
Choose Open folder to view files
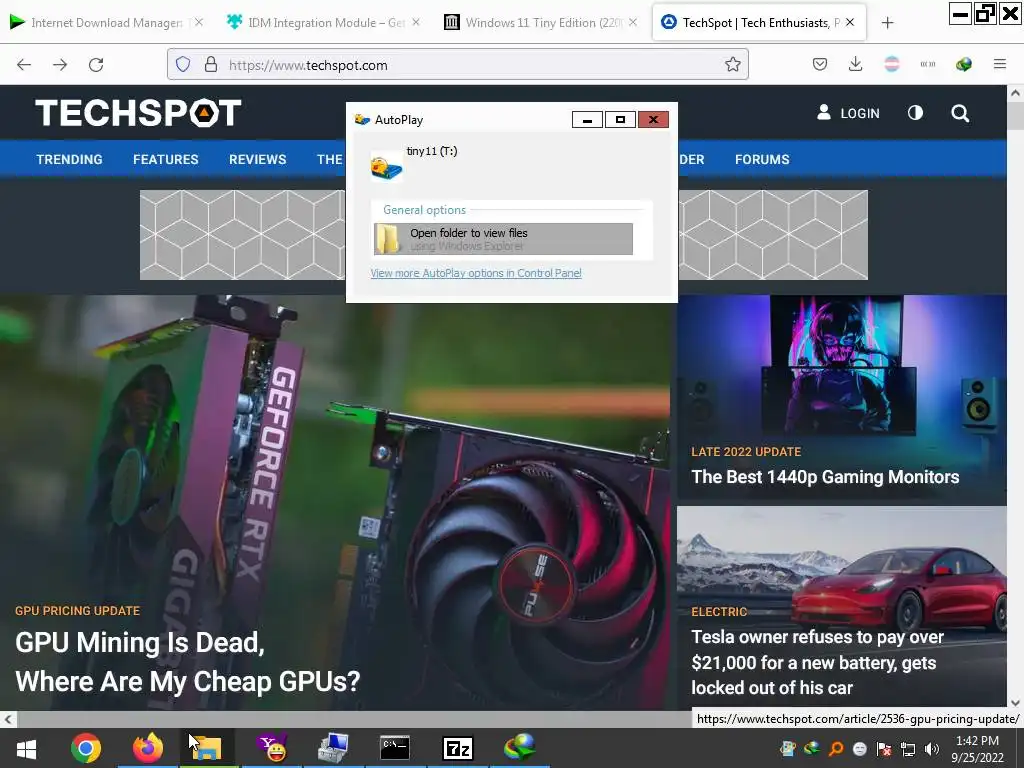[503, 239]
